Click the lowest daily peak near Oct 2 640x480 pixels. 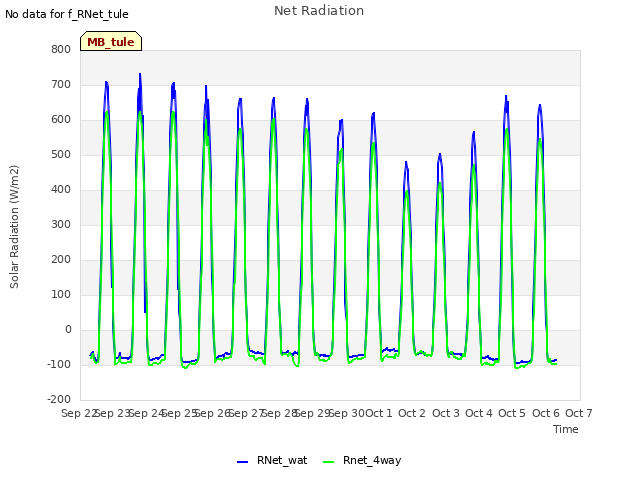(x=406, y=162)
